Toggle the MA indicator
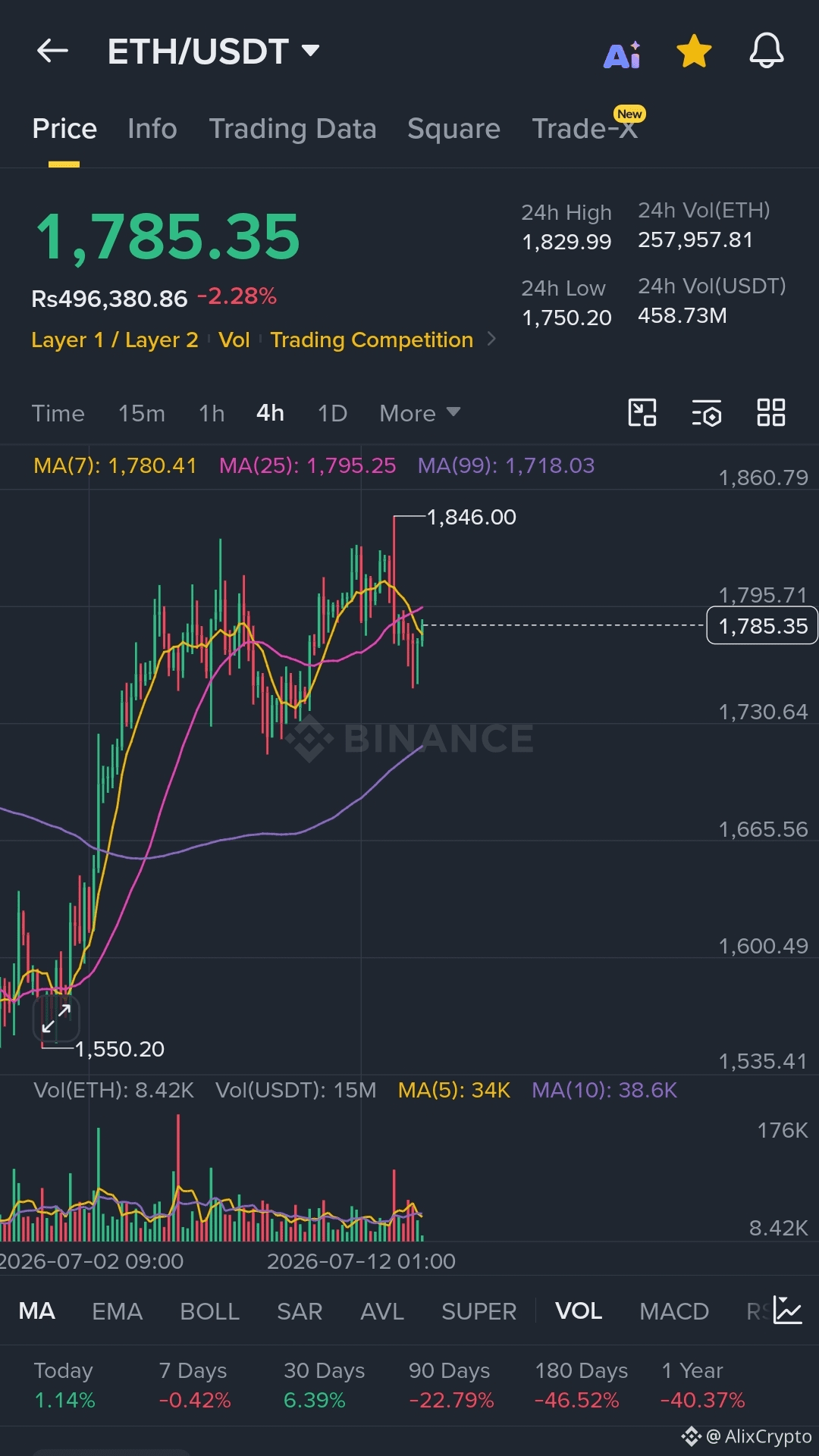This screenshot has width=819, height=1456. pyautogui.click(x=36, y=1311)
